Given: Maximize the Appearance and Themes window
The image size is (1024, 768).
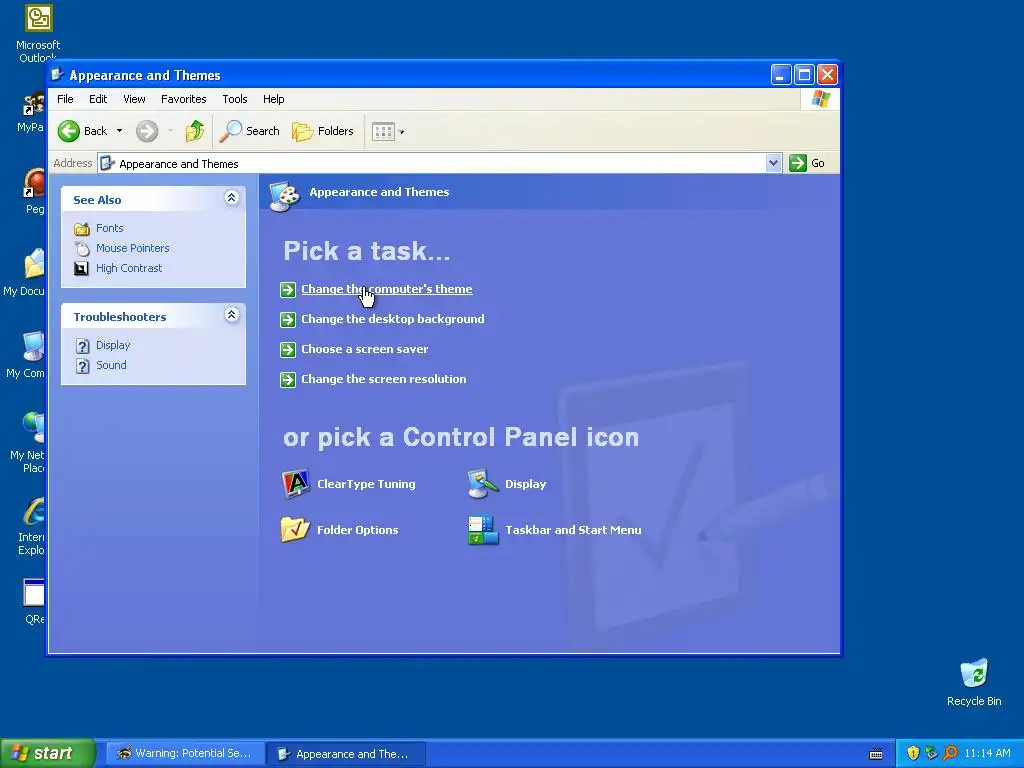Looking at the screenshot, I should click(x=805, y=74).
